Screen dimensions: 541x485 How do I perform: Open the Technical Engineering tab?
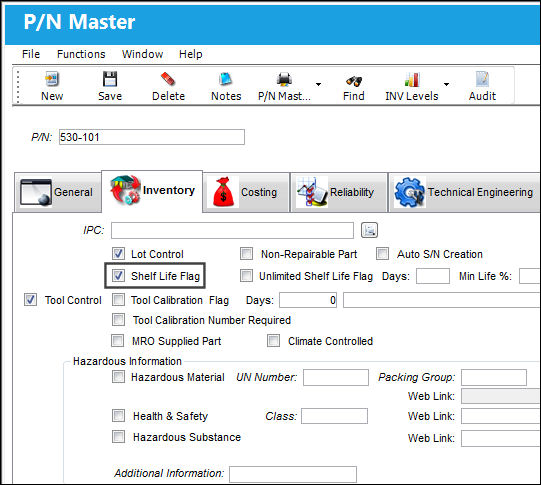pyautogui.click(x=464, y=192)
